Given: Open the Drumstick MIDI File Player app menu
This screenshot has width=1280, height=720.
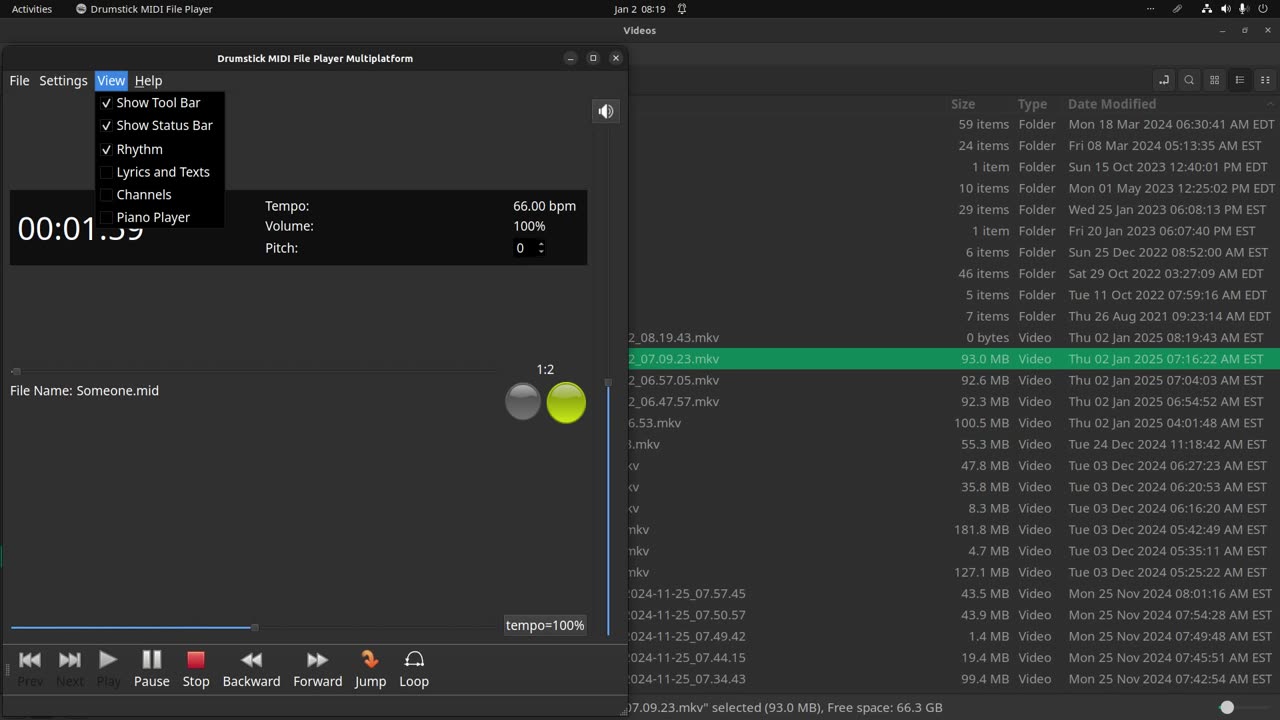Looking at the screenshot, I should (144, 9).
